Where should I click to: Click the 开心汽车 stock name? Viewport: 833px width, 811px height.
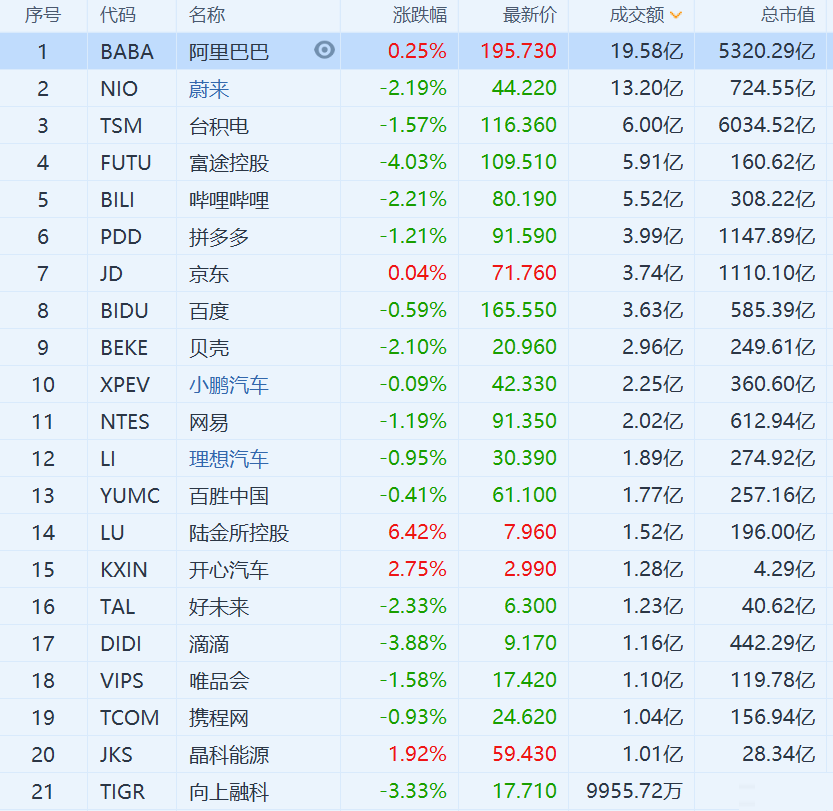pyautogui.click(x=229, y=570)
